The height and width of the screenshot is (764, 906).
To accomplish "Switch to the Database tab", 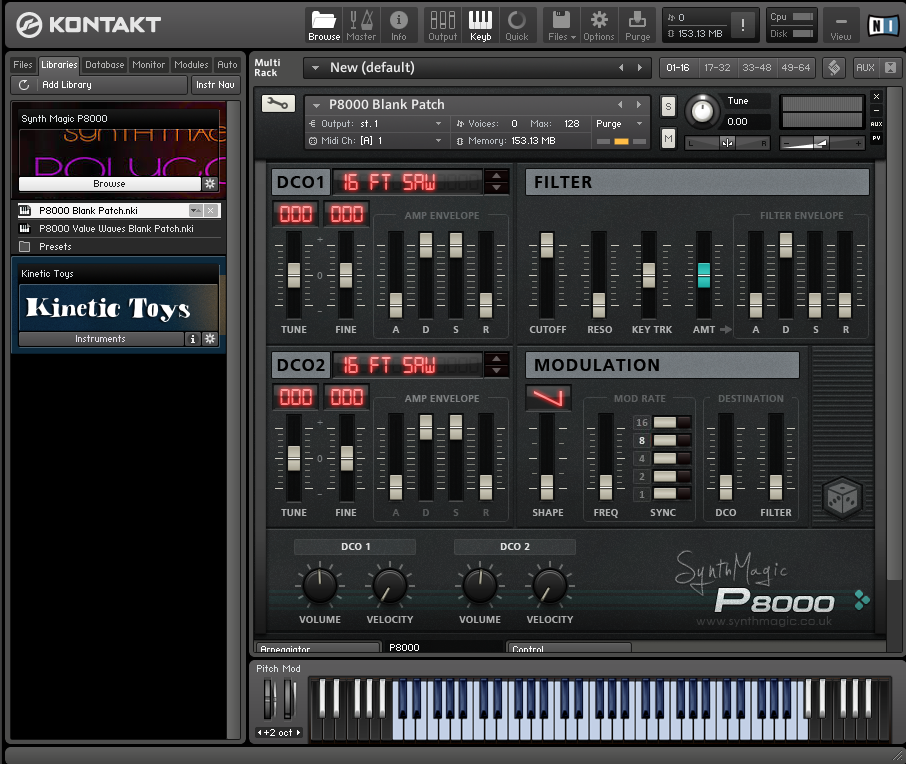I will coord(105,65).
